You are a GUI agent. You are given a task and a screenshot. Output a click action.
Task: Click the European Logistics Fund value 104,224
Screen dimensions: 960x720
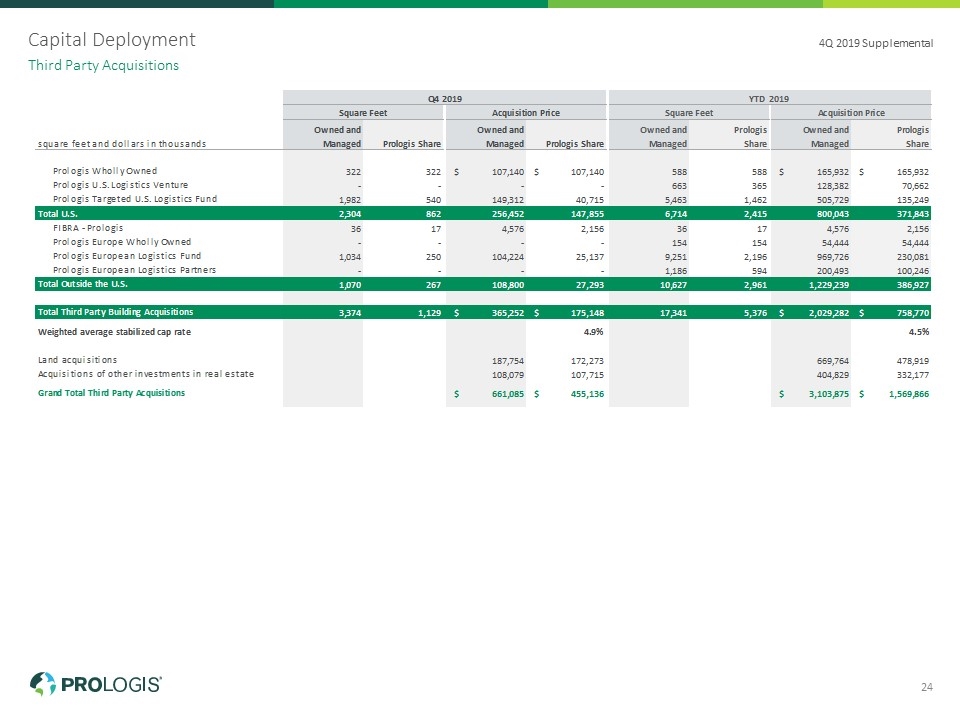coord(508,257)
